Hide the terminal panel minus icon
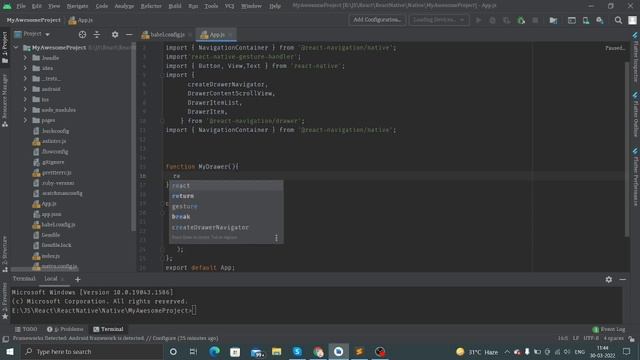The width and height of the screenshot is (640, 360). 622,280
